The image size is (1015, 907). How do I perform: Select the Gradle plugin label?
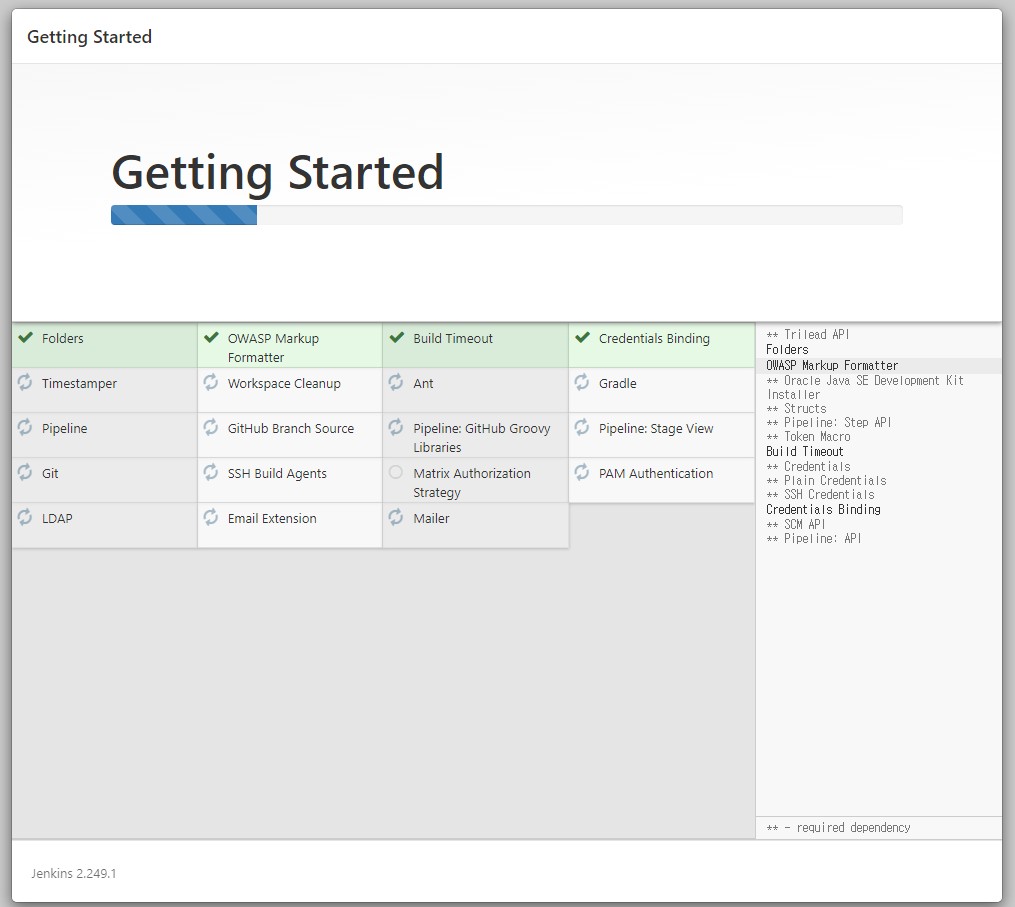pos(618,383)
